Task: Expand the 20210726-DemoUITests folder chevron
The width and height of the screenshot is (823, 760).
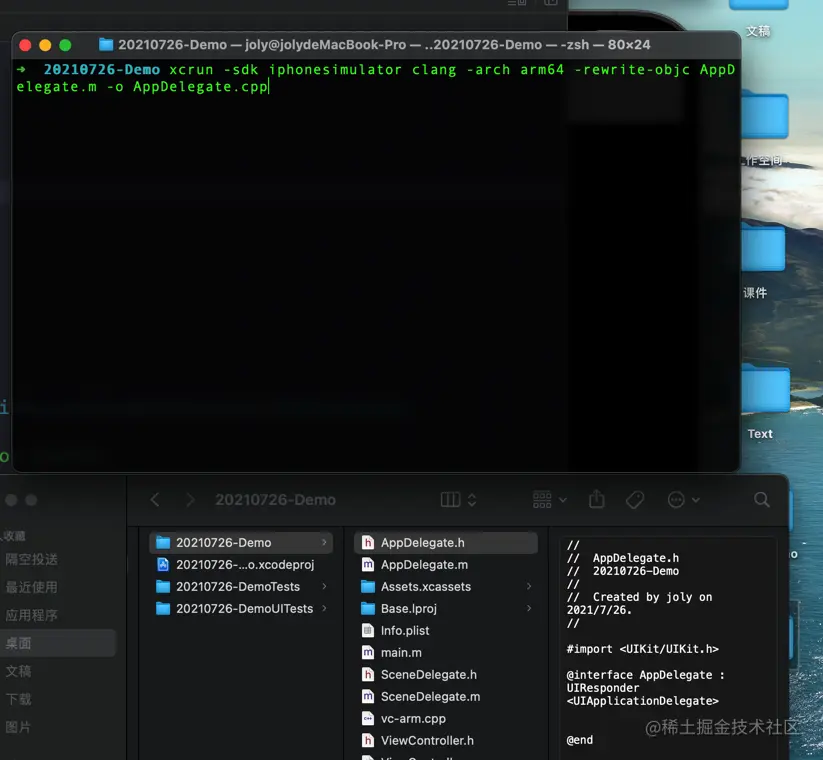Action: click(324, 608)
